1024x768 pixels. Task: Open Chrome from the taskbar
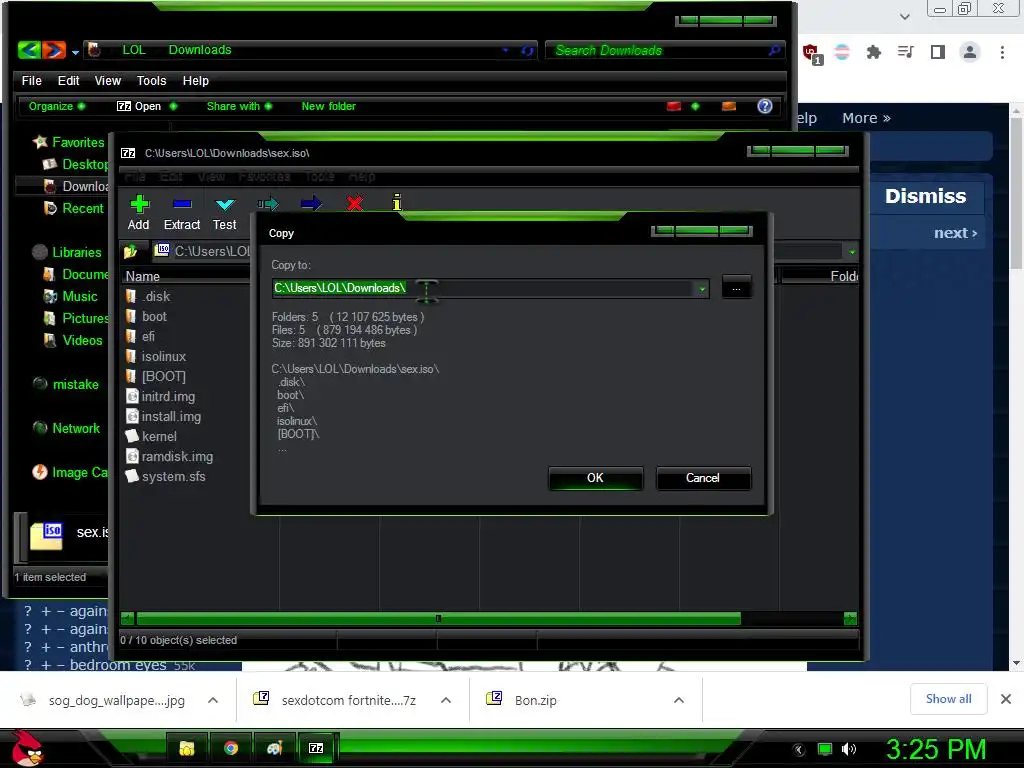(x=231, y=748)
